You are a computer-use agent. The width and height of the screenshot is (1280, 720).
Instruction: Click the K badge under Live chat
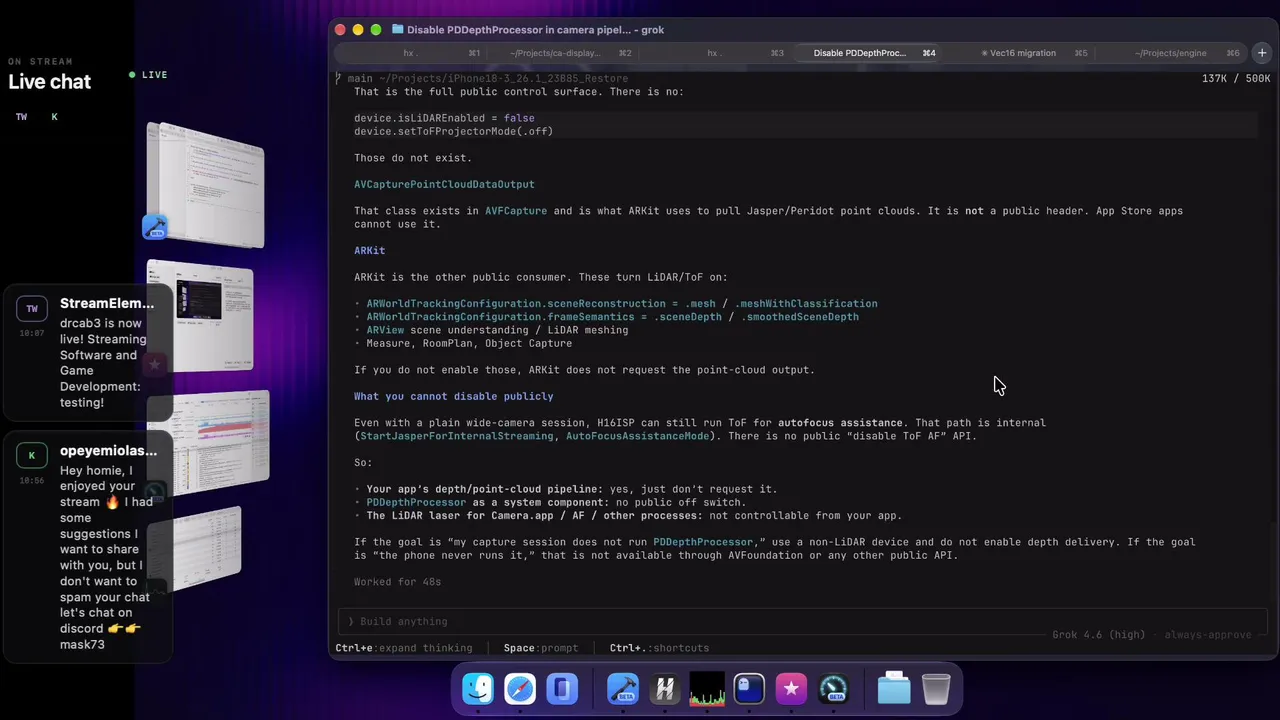(x=54, y=117)
